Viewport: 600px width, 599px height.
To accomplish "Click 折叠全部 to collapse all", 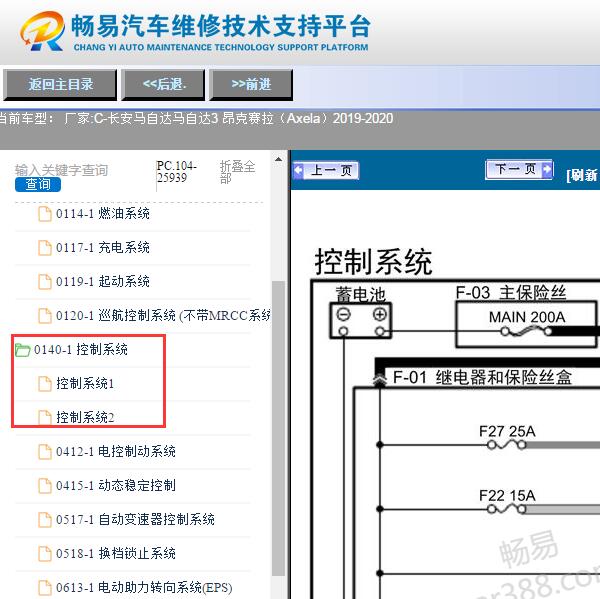I will [237, 172].
